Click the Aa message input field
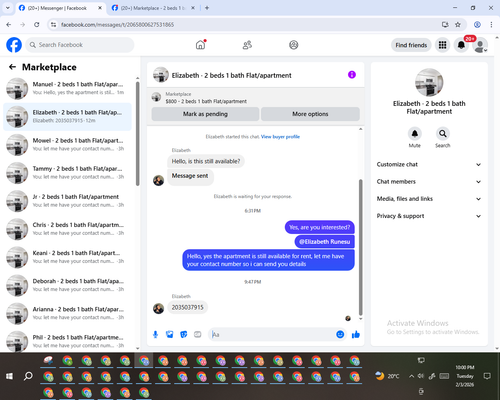The image size is (500, 400). click(272, 334)
